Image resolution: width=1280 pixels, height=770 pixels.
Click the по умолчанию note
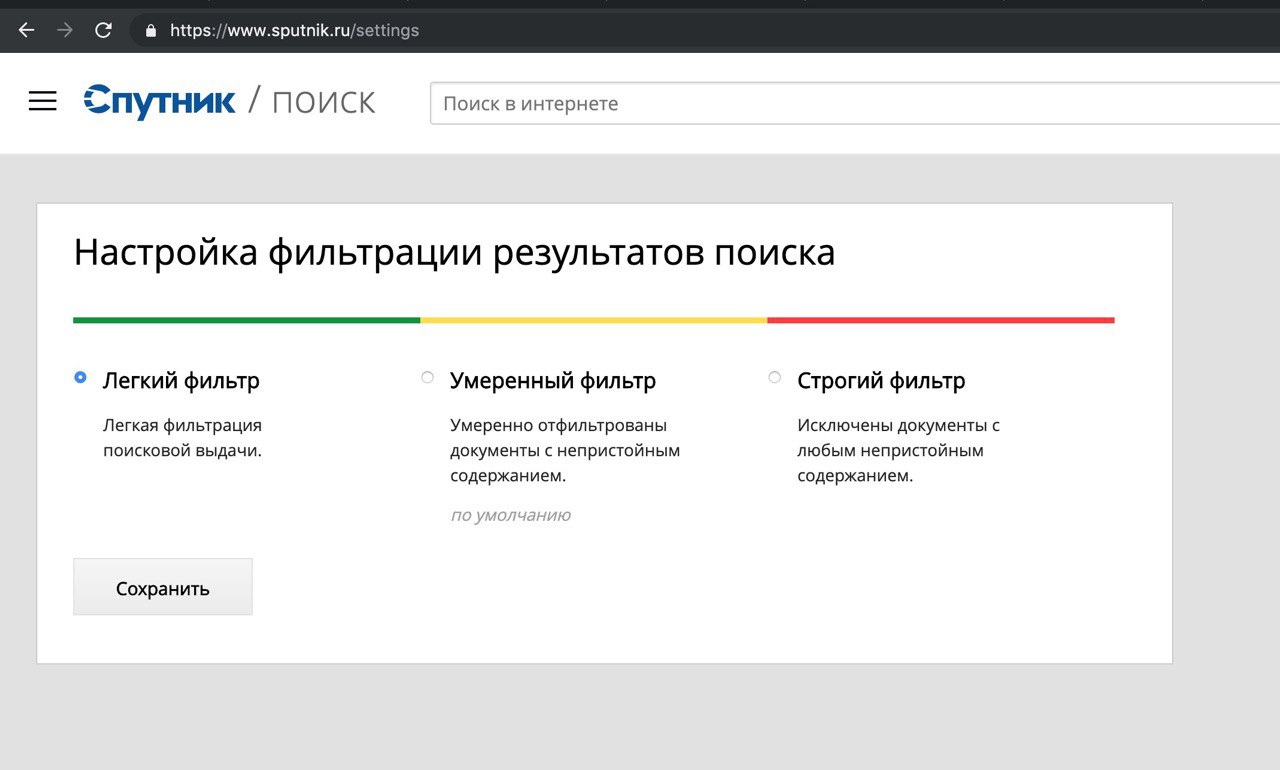[x=510, y=516]
